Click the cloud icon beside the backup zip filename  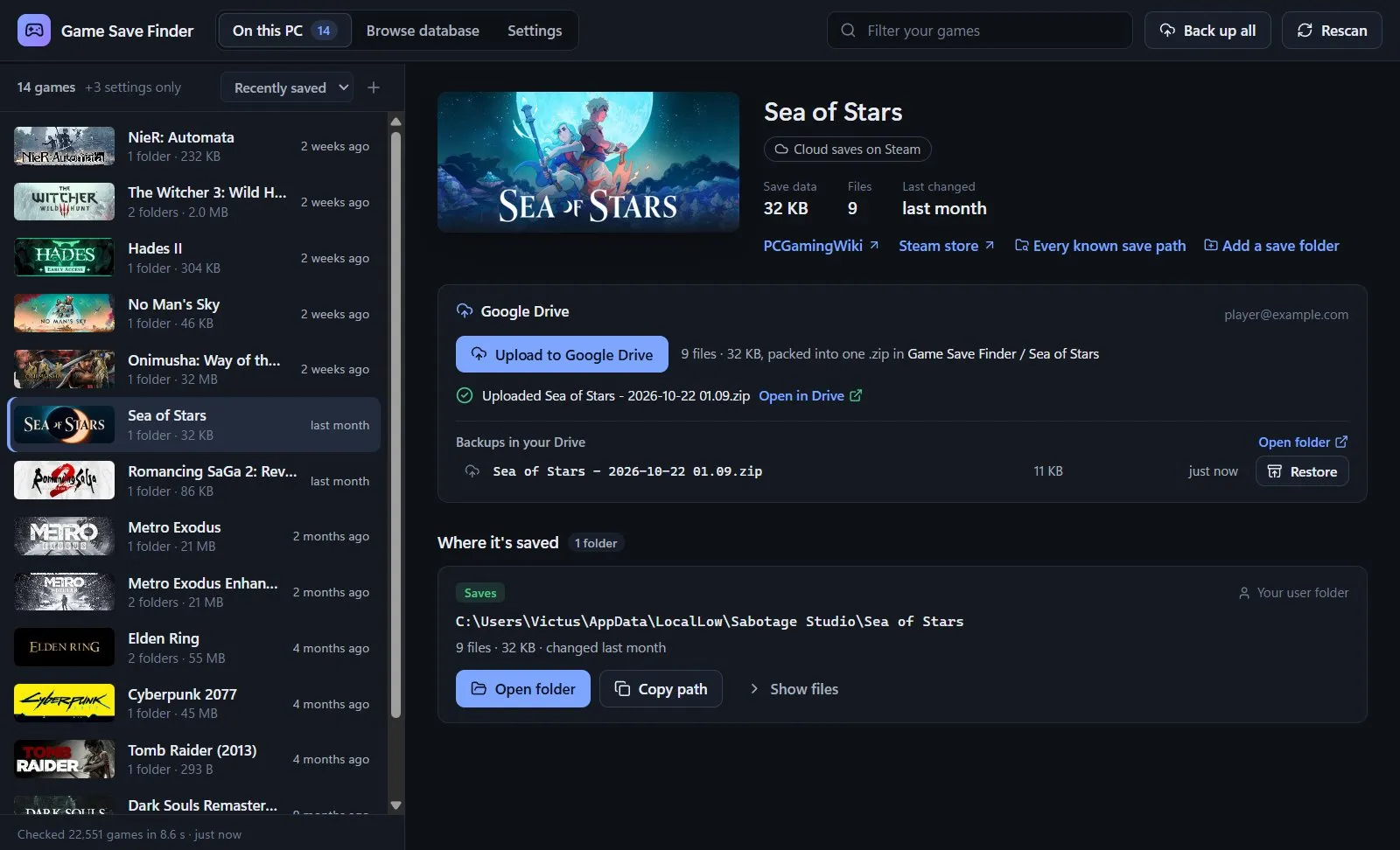(x=472, y=471)
